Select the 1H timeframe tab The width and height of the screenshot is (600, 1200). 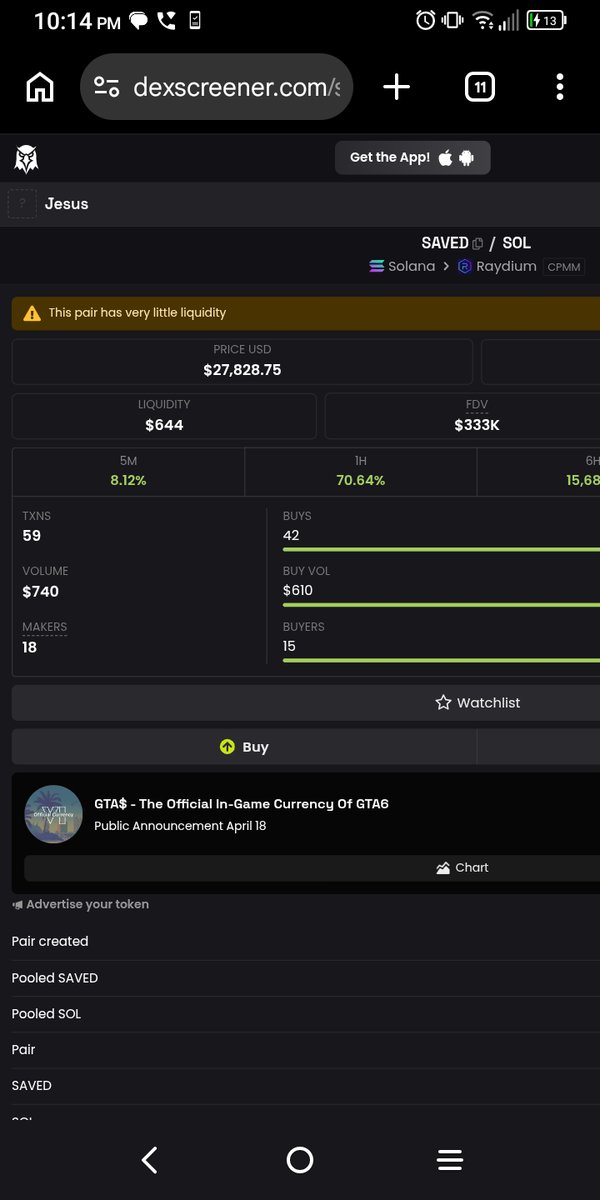coord(361,472)
